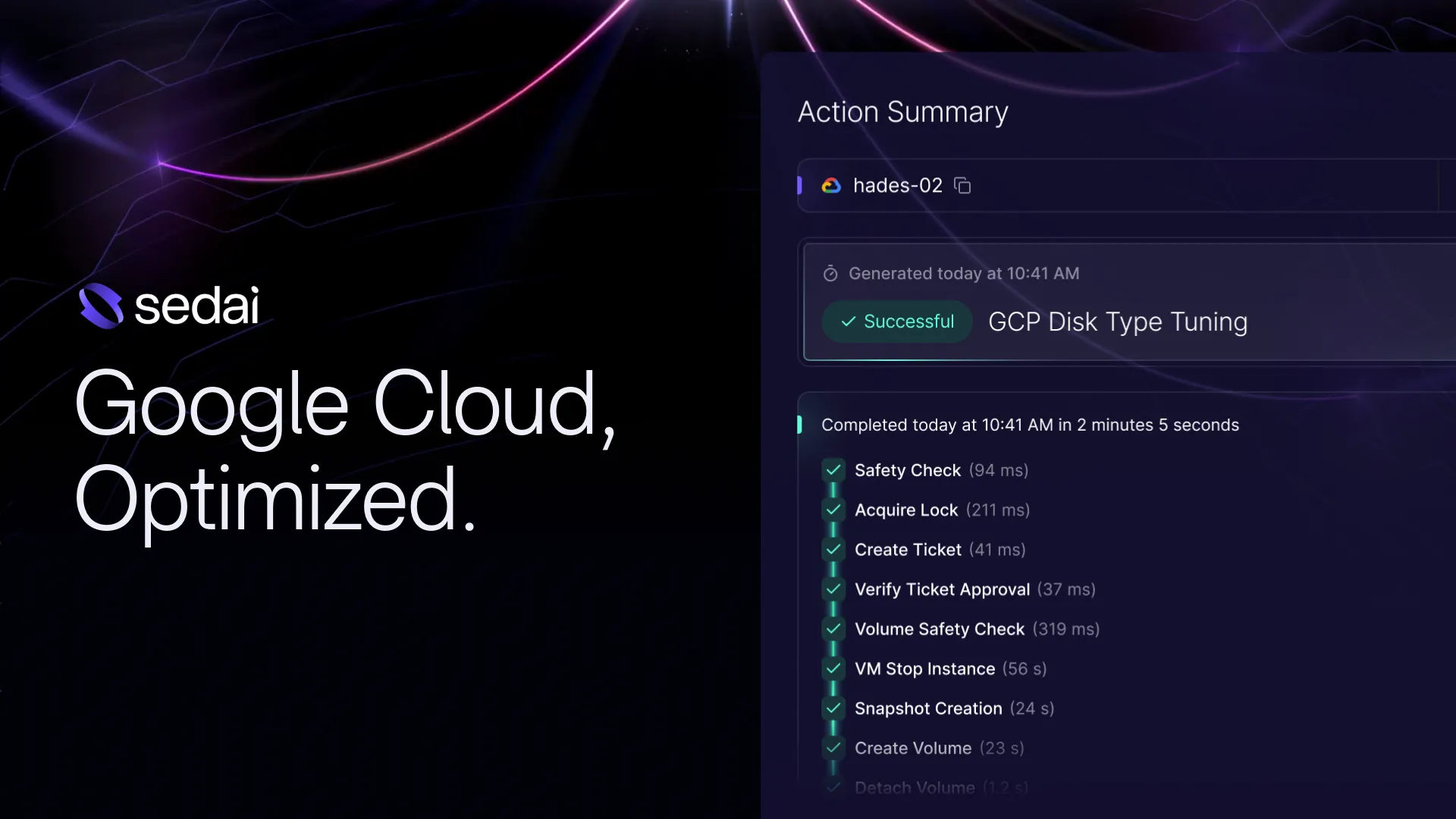Click the checkmark beside VM Stop Instance

pos(833,669)
